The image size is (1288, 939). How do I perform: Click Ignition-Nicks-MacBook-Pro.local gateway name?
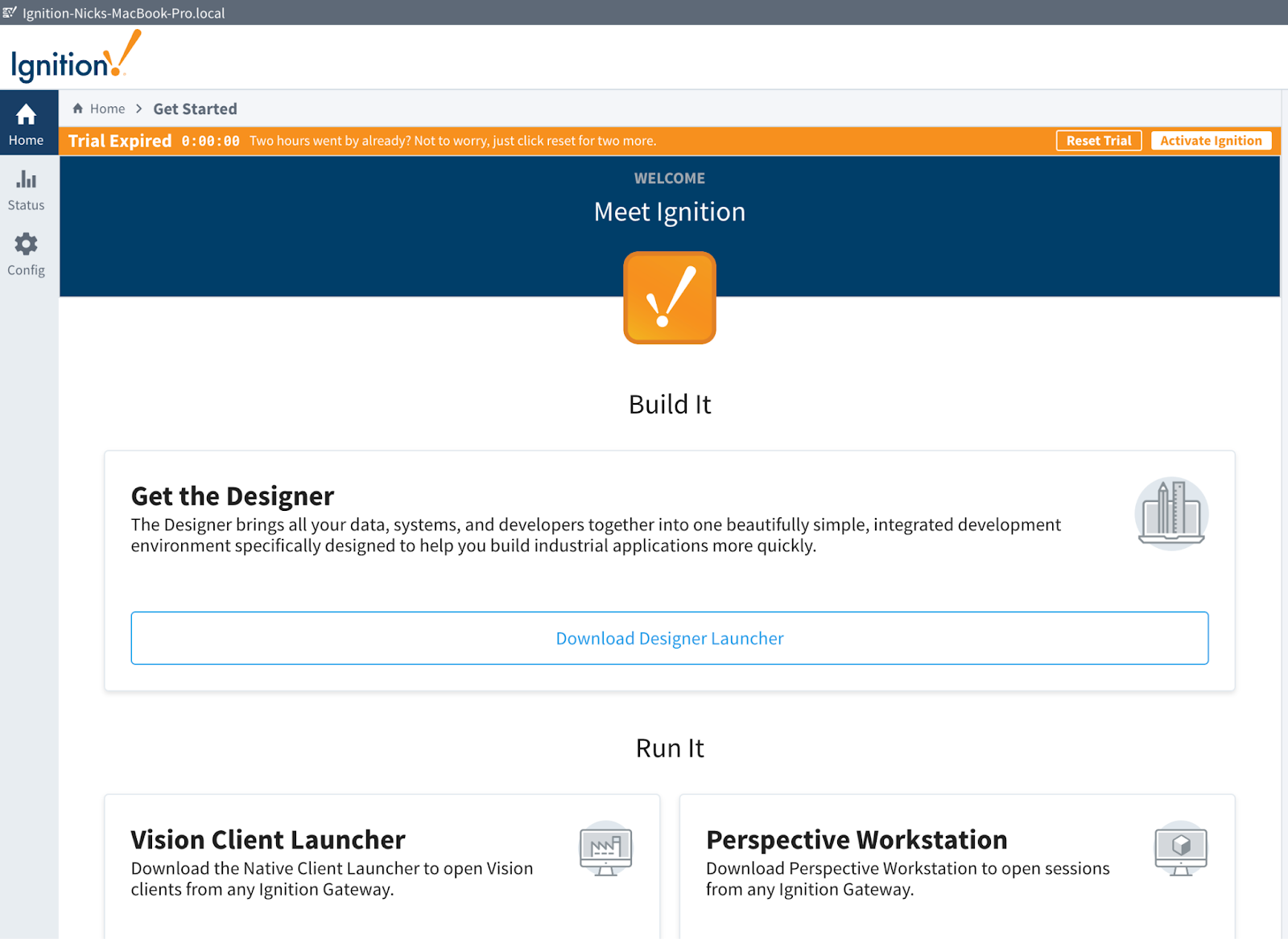pos(124,13)
